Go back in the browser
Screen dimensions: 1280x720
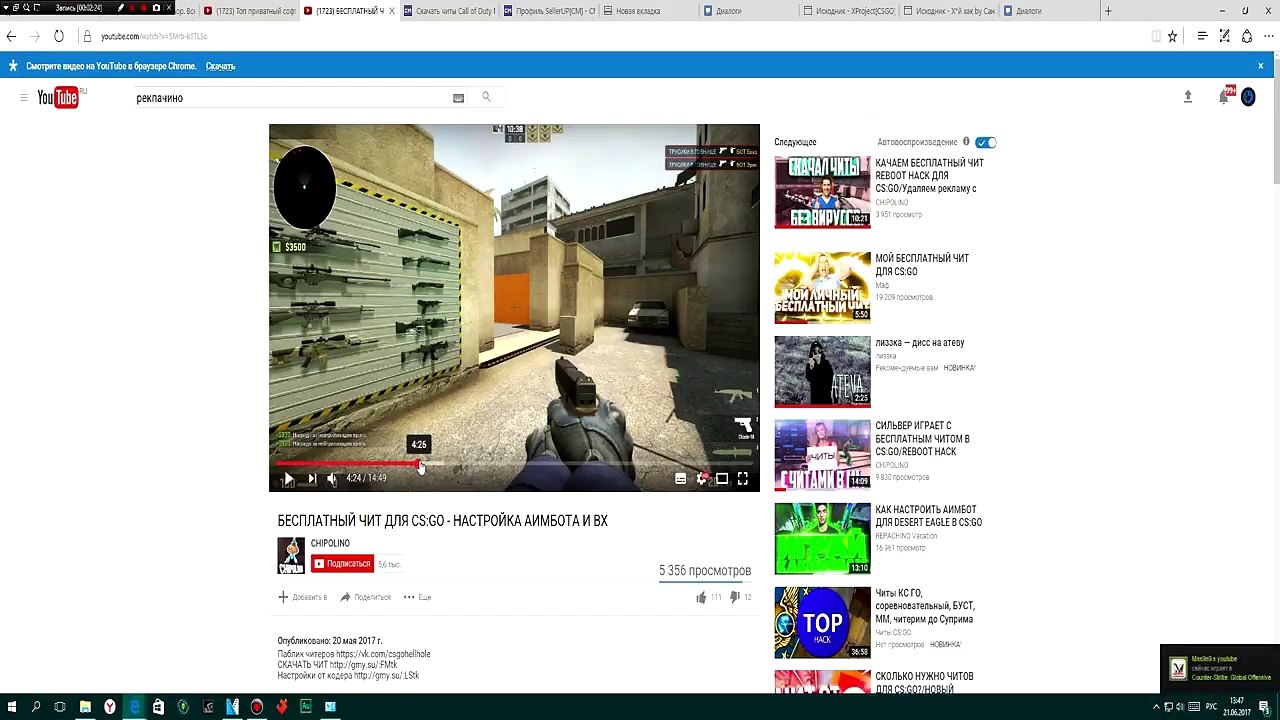(x=11, y=36)
